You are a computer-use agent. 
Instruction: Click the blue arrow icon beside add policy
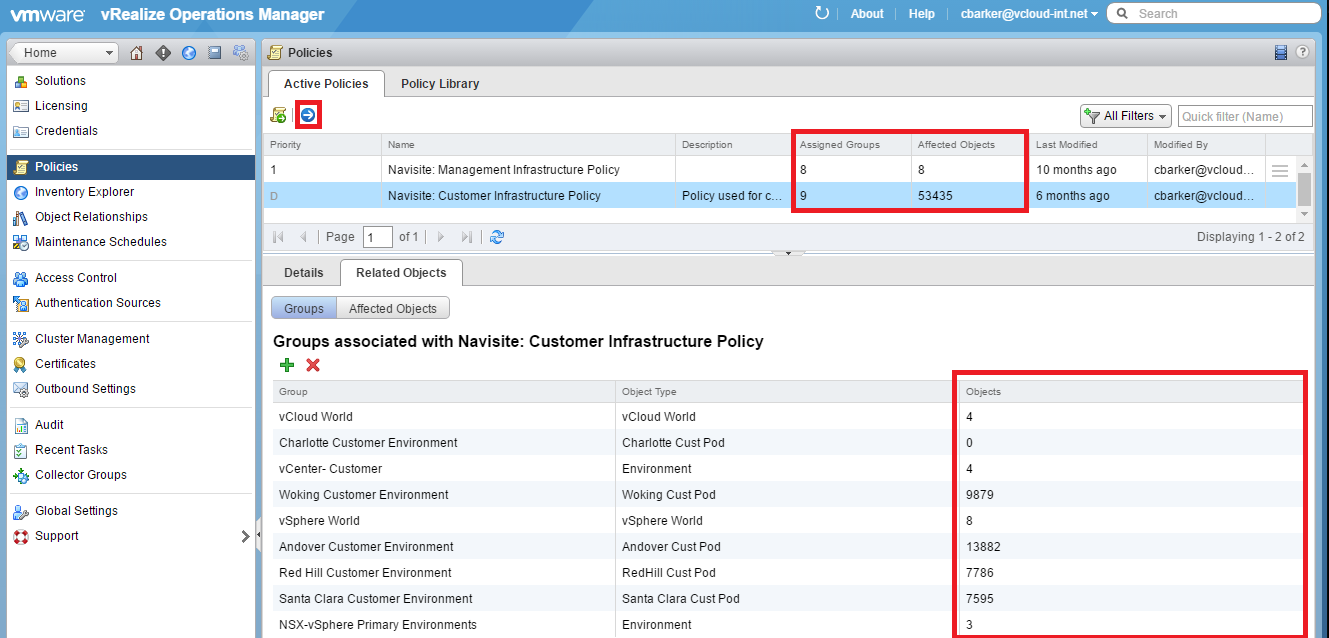(308, 116)
